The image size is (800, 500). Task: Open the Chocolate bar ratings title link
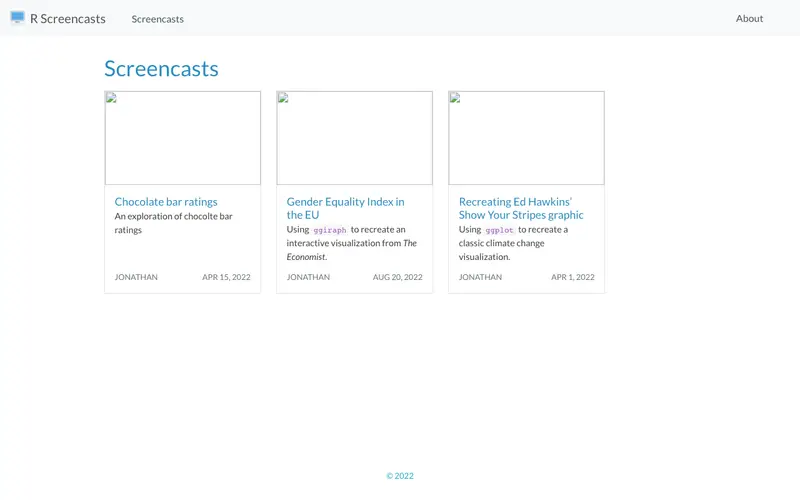(166, 202)
